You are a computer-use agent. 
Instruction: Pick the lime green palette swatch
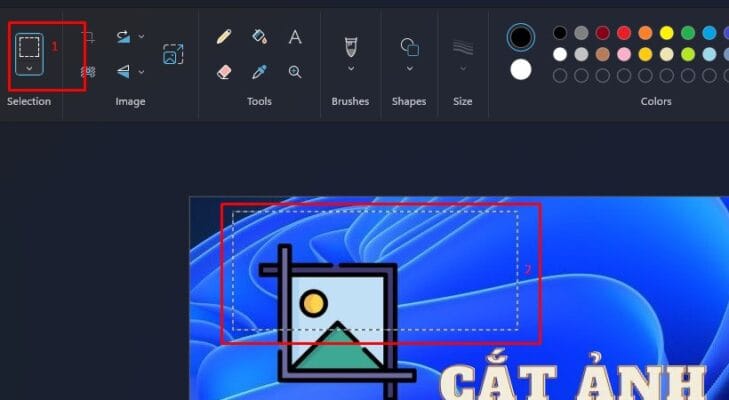pos(688,54)
